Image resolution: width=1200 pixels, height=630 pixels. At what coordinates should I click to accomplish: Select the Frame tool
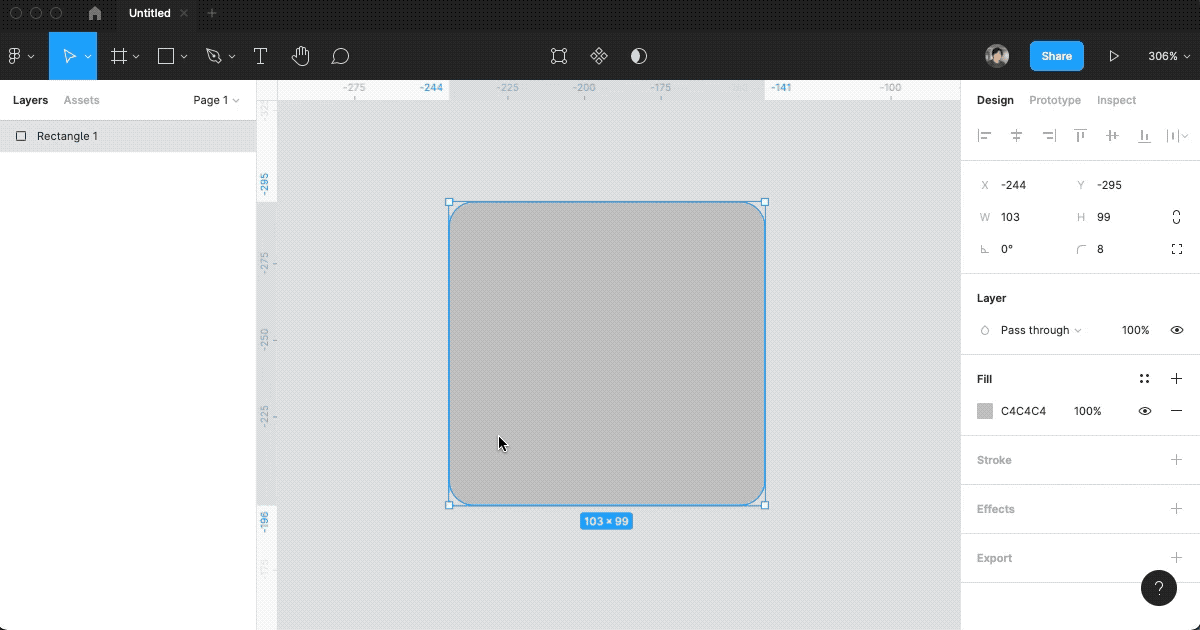119,56
